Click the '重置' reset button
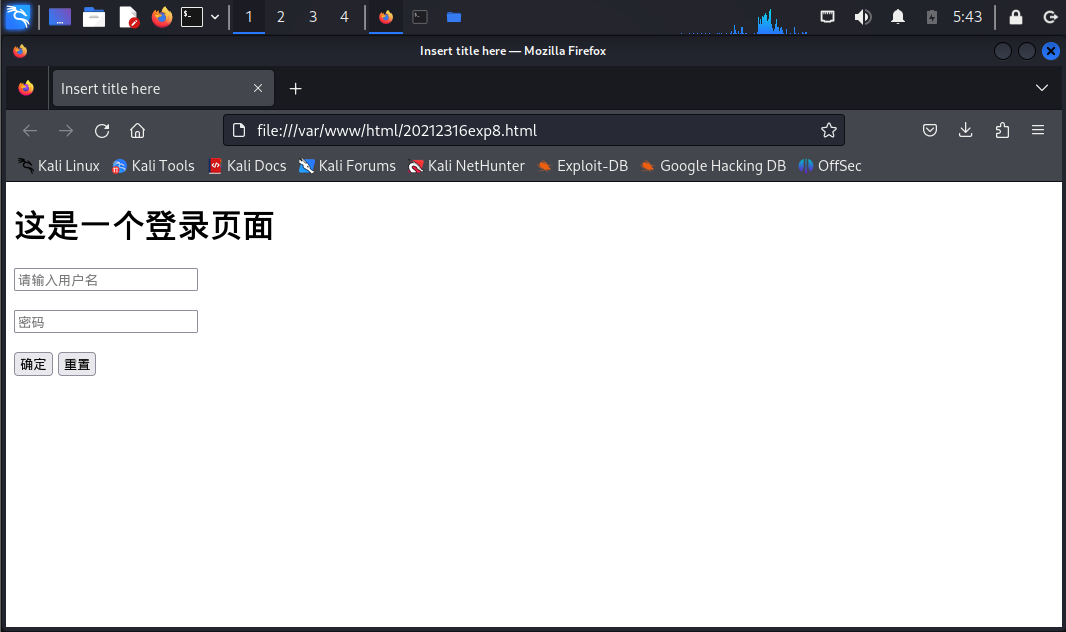The height and width of the screenshot is (632, 1066). pos(77,364)
